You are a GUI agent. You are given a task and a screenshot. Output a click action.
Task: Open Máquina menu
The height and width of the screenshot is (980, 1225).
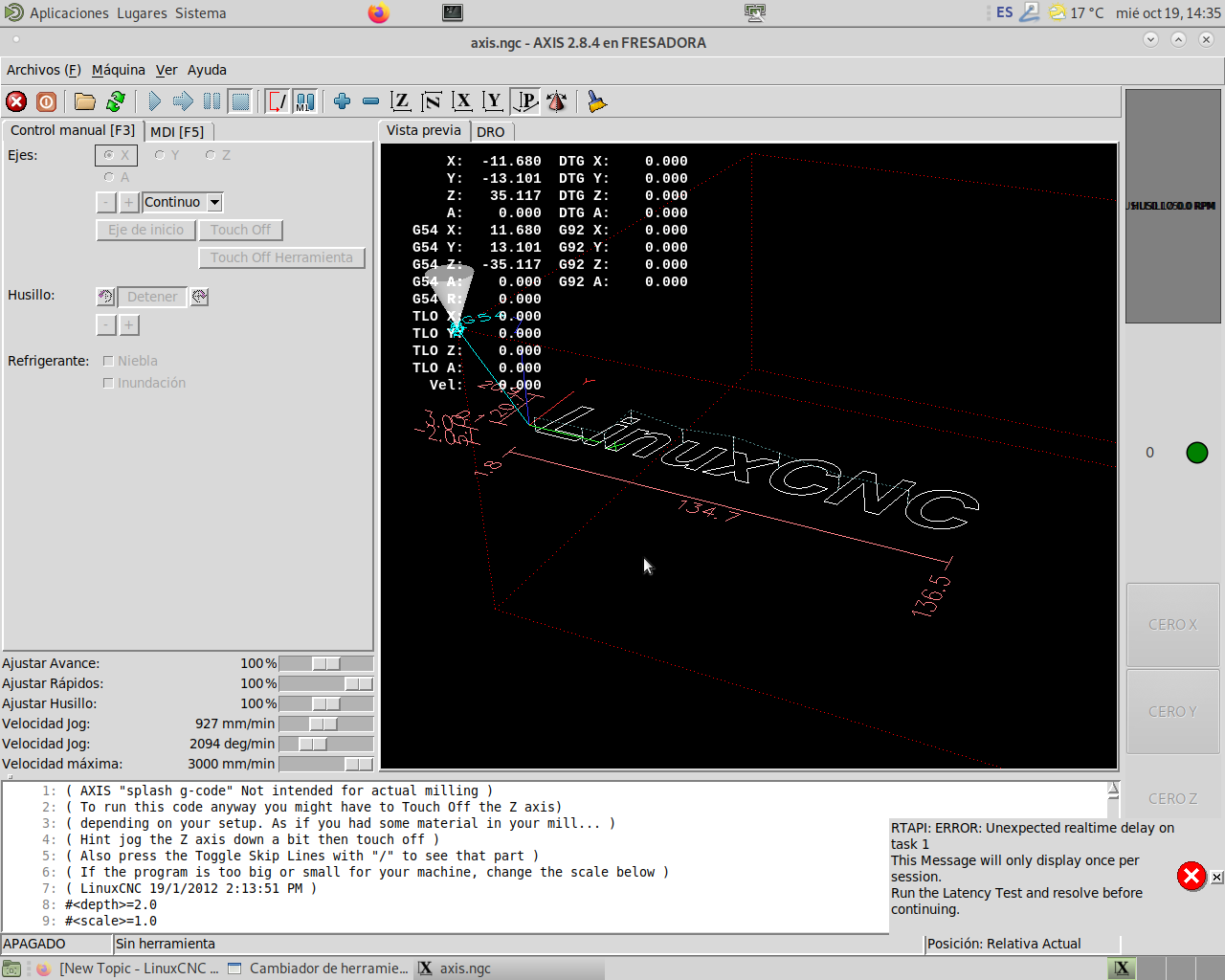[119, 70]
